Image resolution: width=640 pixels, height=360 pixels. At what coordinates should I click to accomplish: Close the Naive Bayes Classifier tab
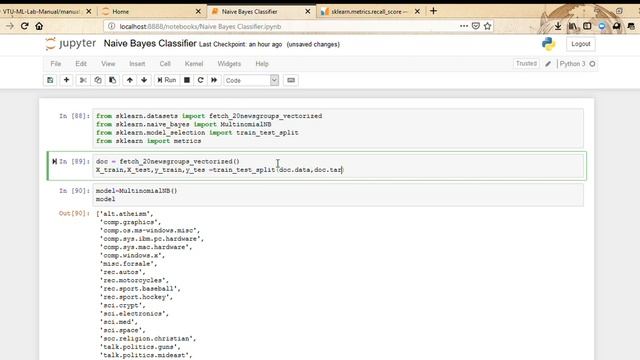coord(308,12)
